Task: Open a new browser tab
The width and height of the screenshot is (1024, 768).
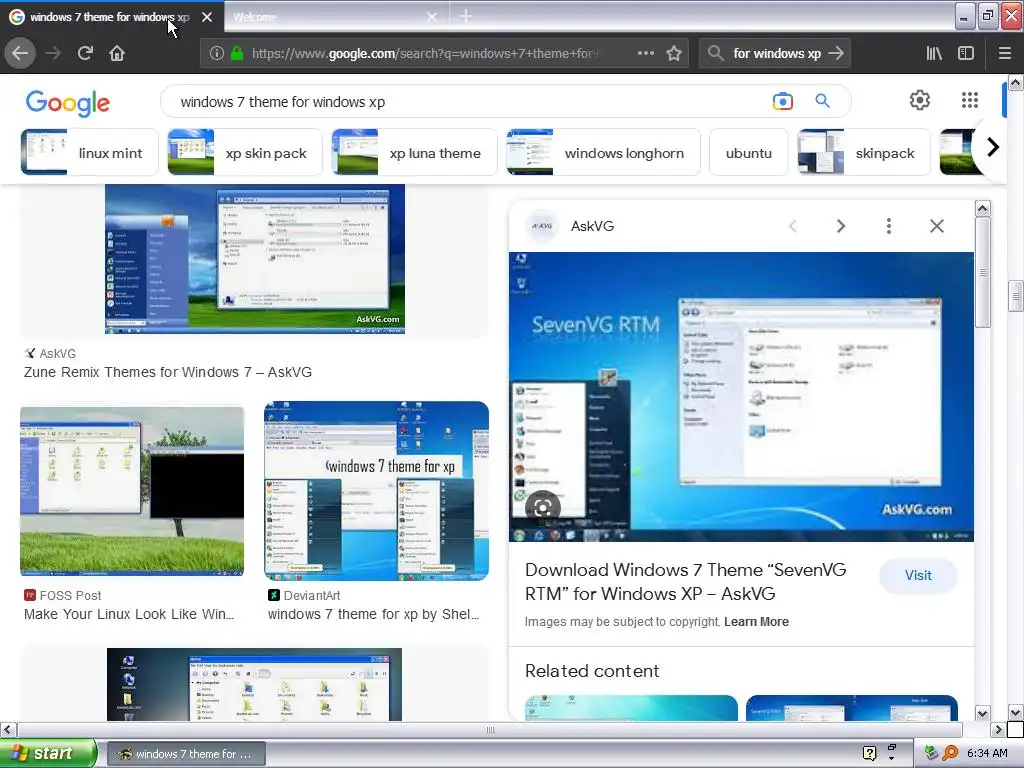Action: (466, 16)
